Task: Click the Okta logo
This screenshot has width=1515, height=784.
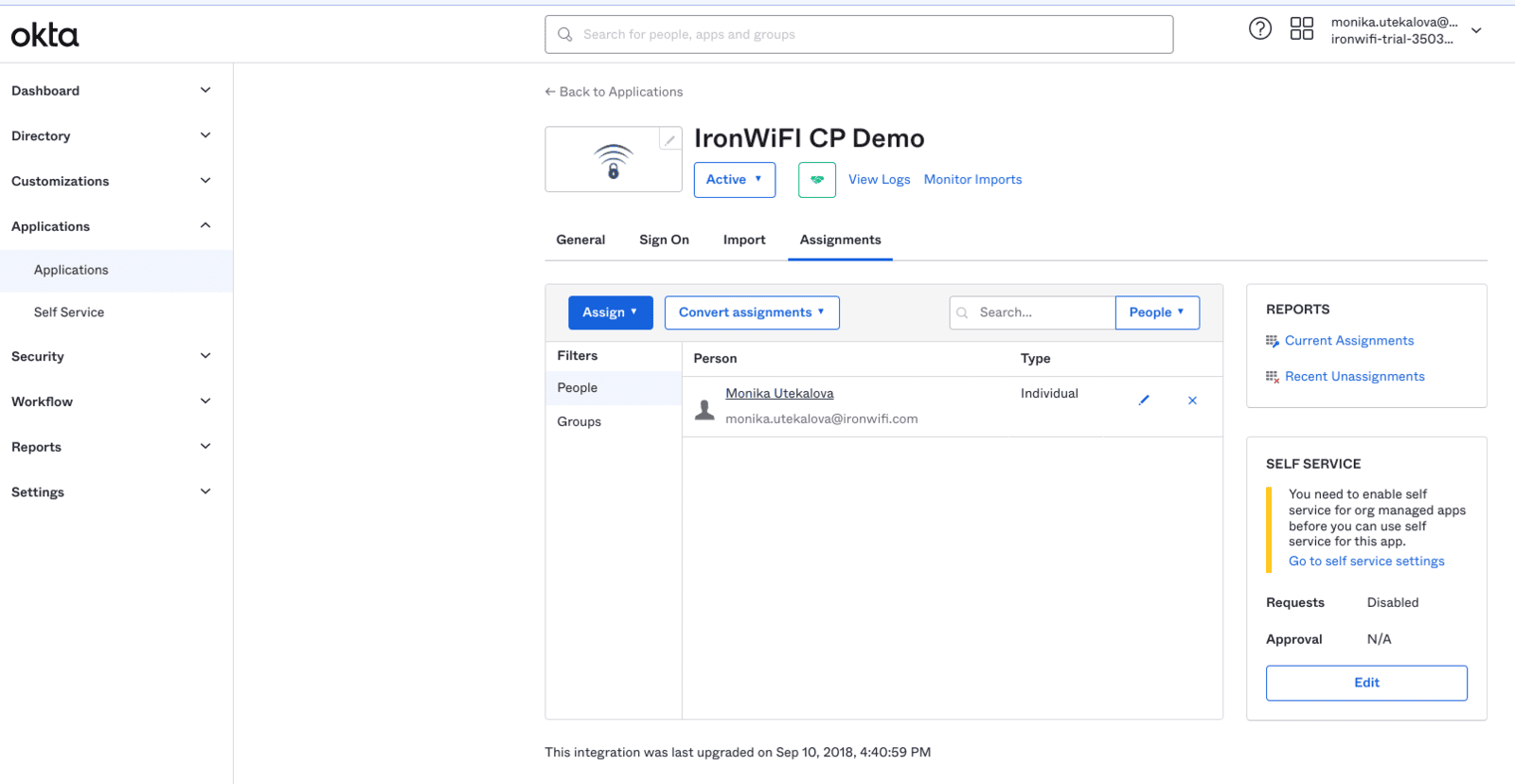Action: point(45,35)
